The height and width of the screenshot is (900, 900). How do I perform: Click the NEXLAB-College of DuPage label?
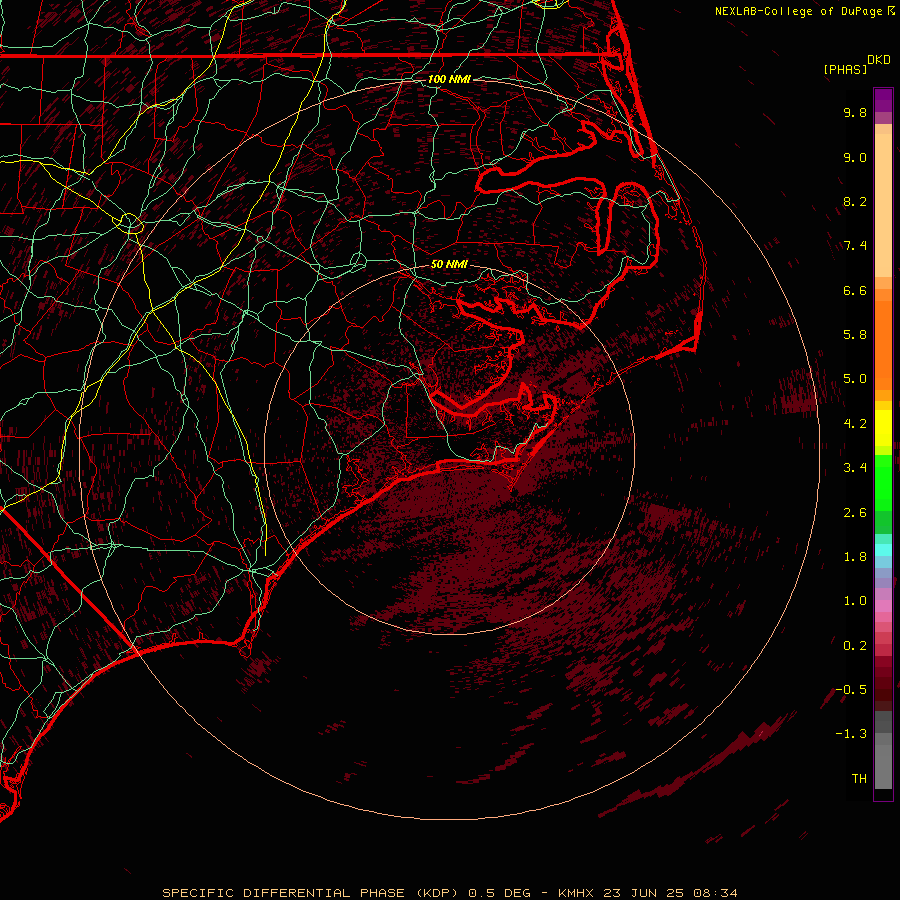click(800, 11)
